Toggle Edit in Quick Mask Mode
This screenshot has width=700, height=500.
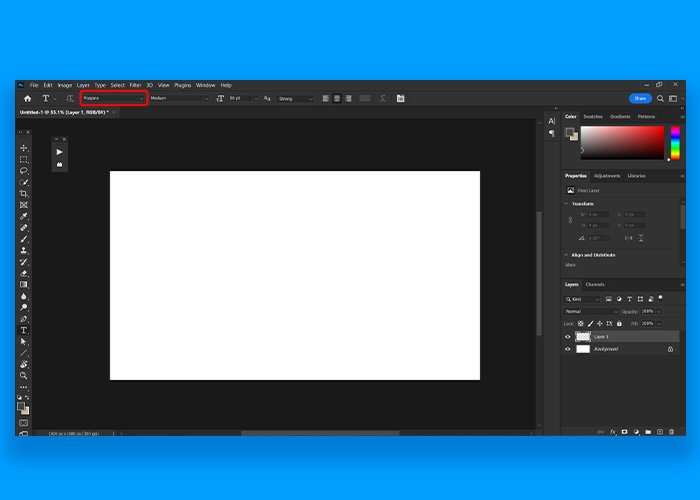24,423
